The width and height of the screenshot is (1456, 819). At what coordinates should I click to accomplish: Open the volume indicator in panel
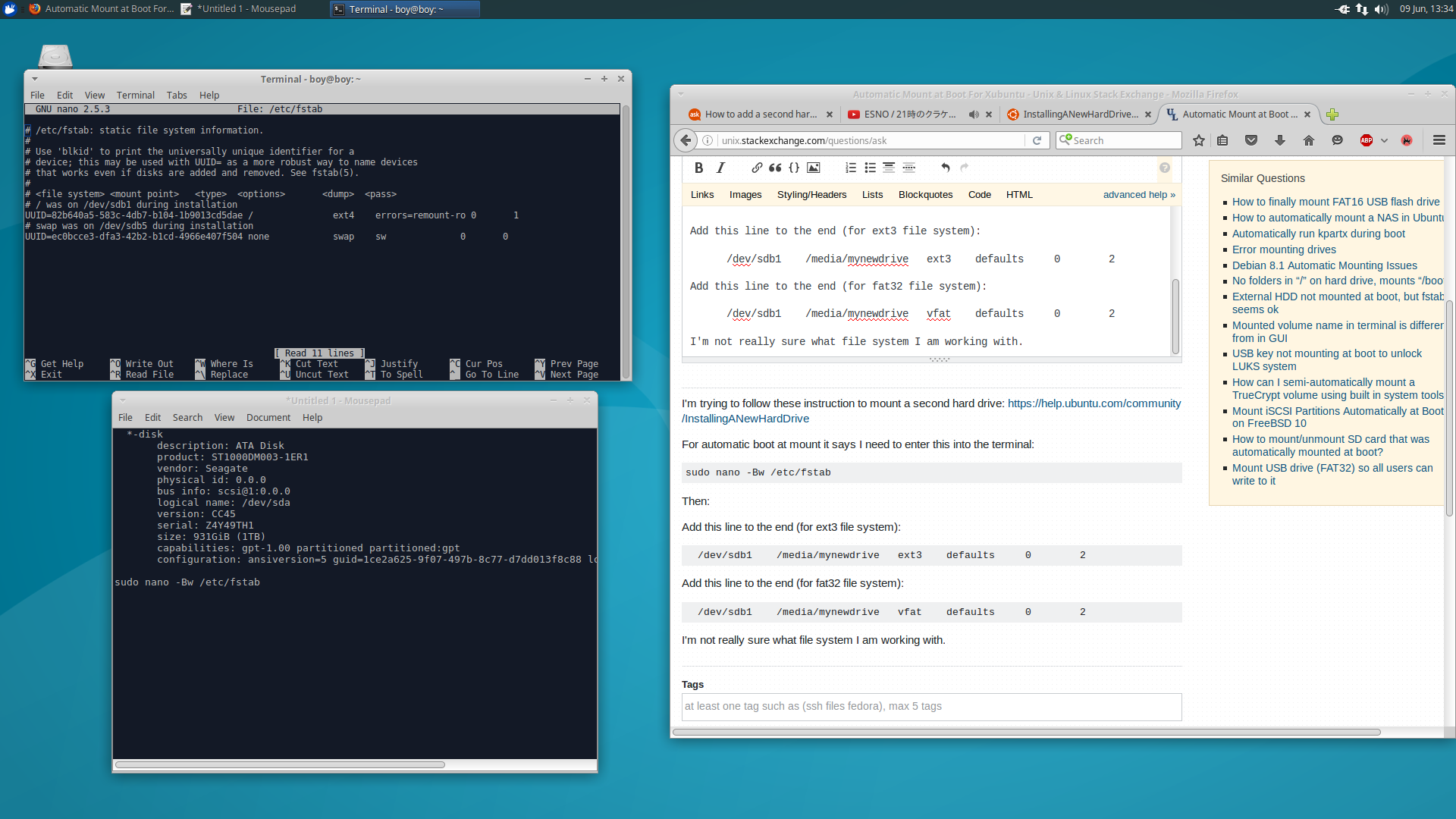pos(1381,9)
